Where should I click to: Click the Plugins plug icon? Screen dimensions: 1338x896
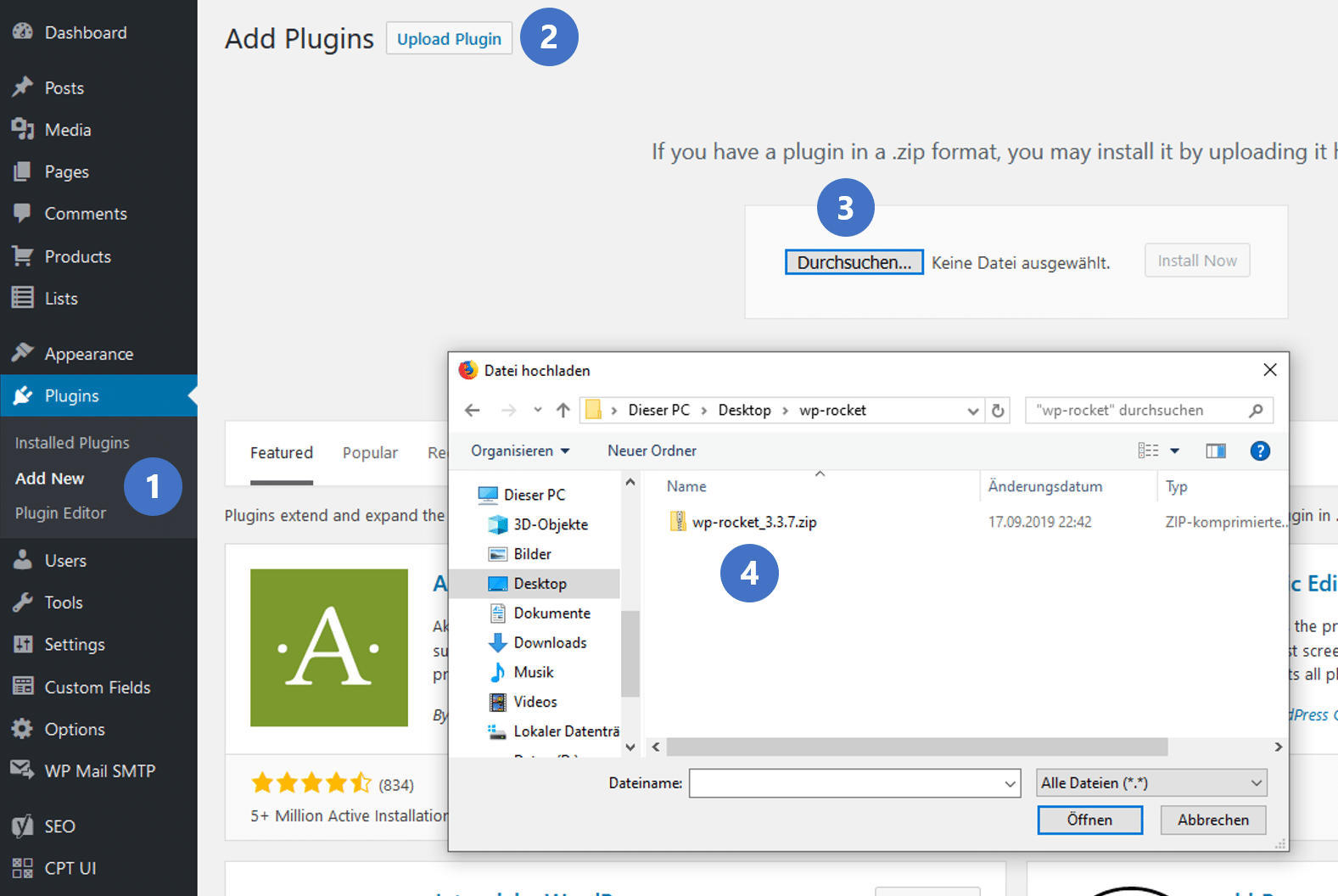[22, 395]
